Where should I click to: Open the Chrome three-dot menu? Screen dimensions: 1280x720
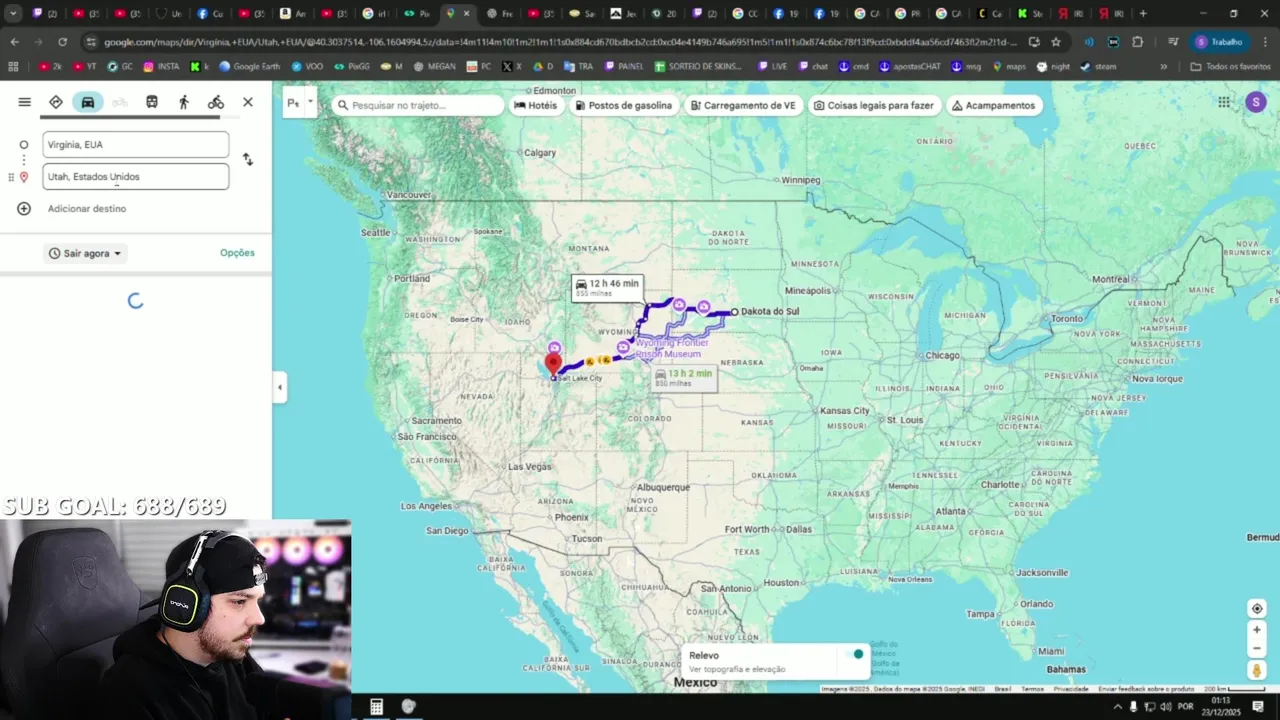(x=1264, y=42)
